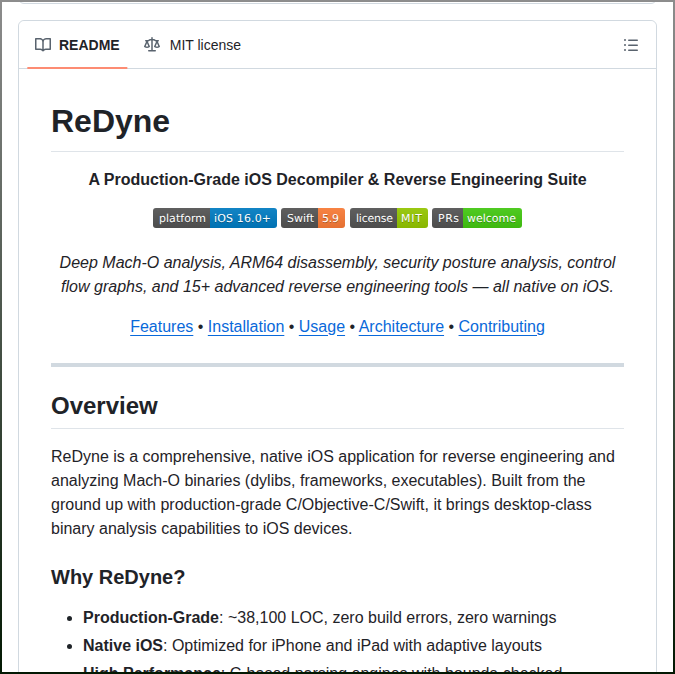
Task: Click the Overview section heading
Action: click(105, 406)
